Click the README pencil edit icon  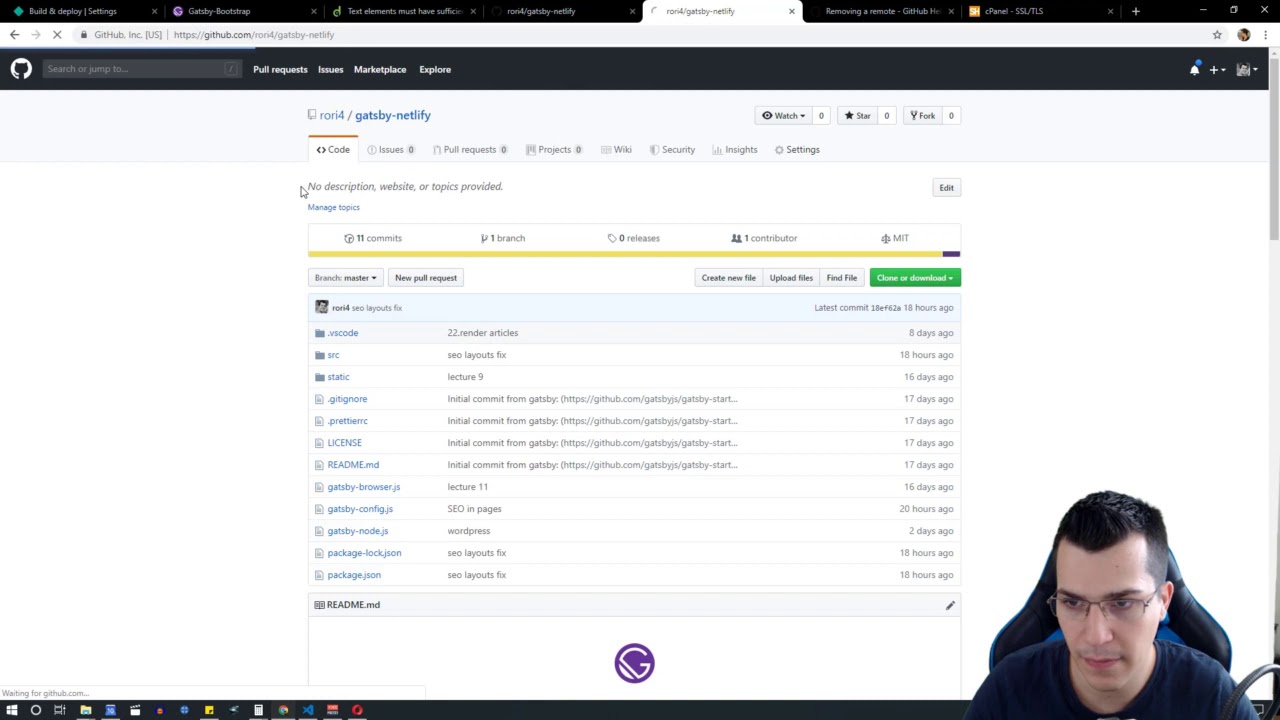tap(950, 605)
